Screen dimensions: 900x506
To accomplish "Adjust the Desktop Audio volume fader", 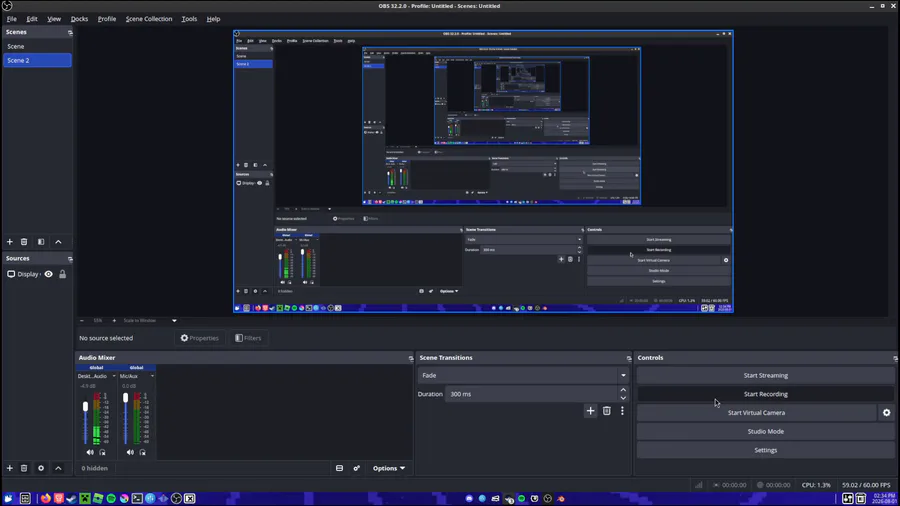I will pyautogui.click(x=86, y=406).
